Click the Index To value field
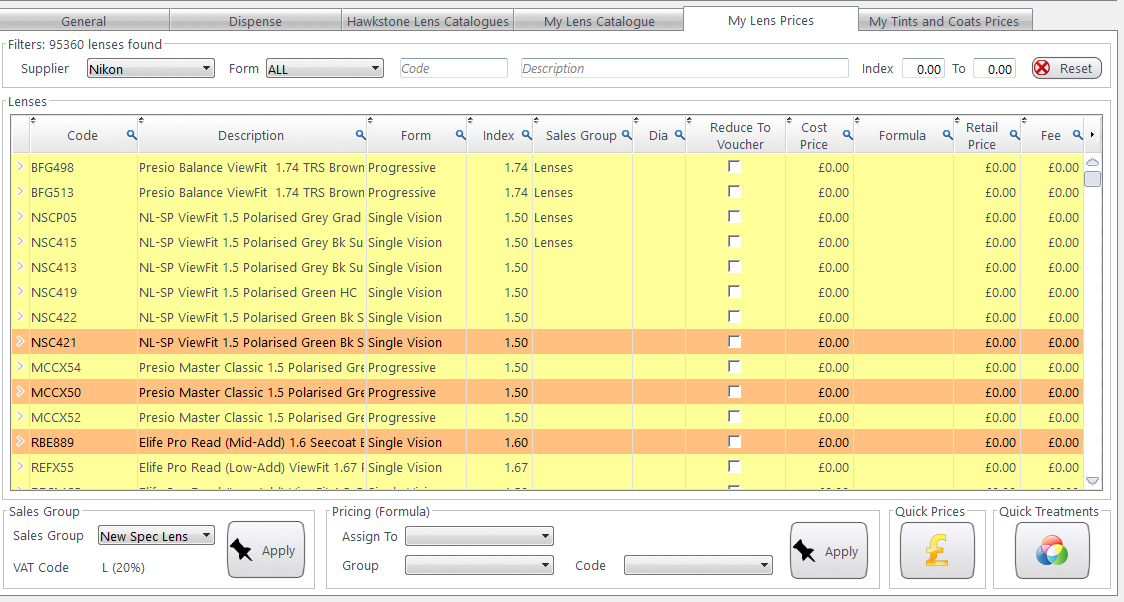The width and height of the screenshot is (1124, 602). coord(994,69)
